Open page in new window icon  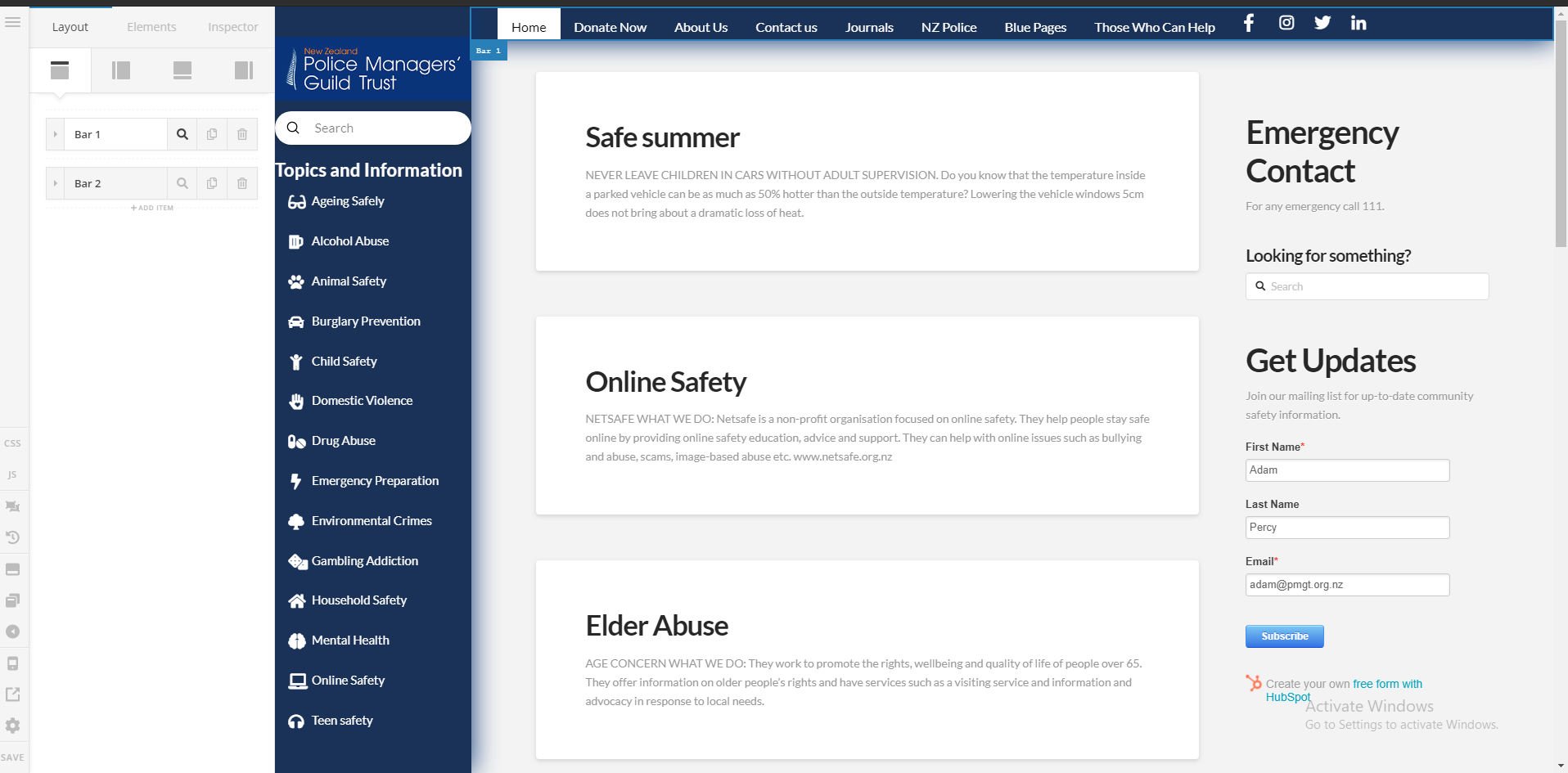click(12, 694)
